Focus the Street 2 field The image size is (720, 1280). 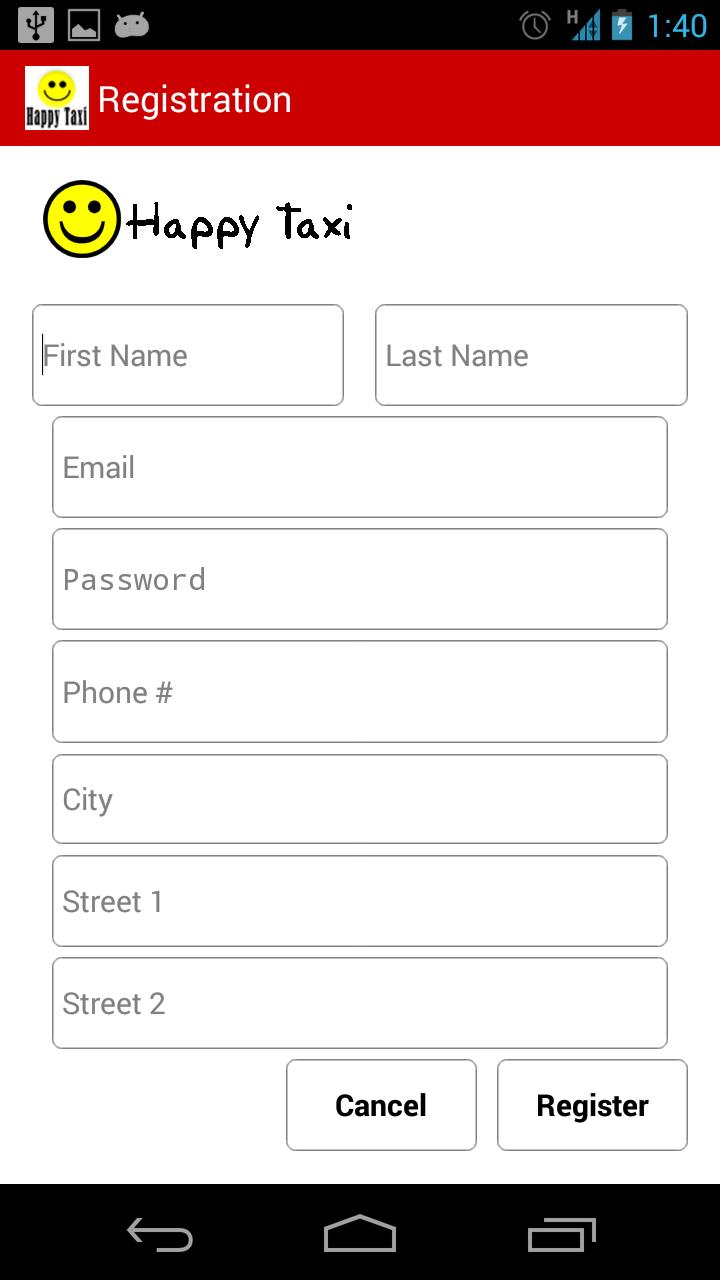click(x=360, y=1003)
